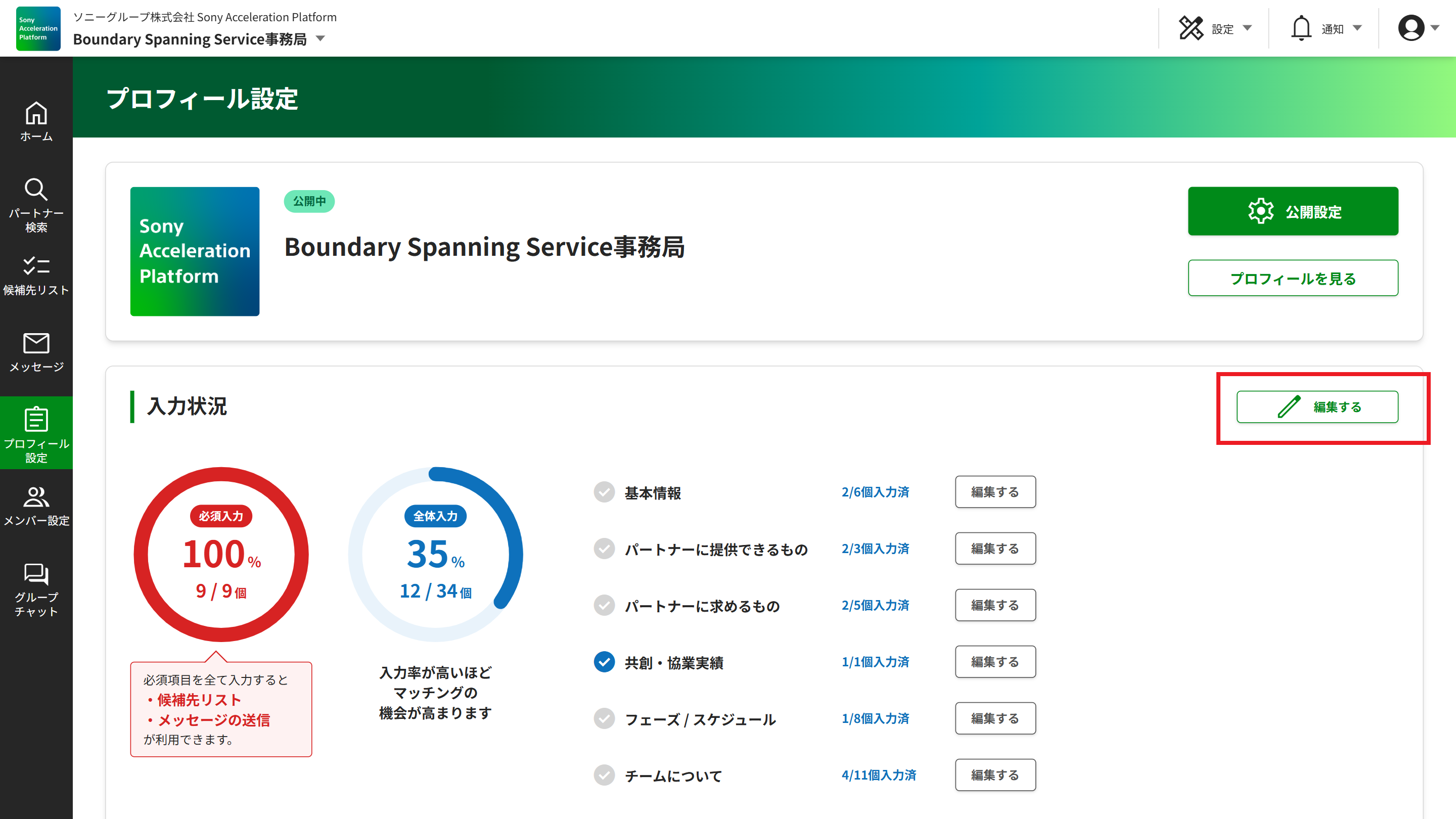Image resolution: width=1456 pixels, height=819 pixels.
Task: Open member settings (メンバー設定) icon
Action: pos(36,497)
